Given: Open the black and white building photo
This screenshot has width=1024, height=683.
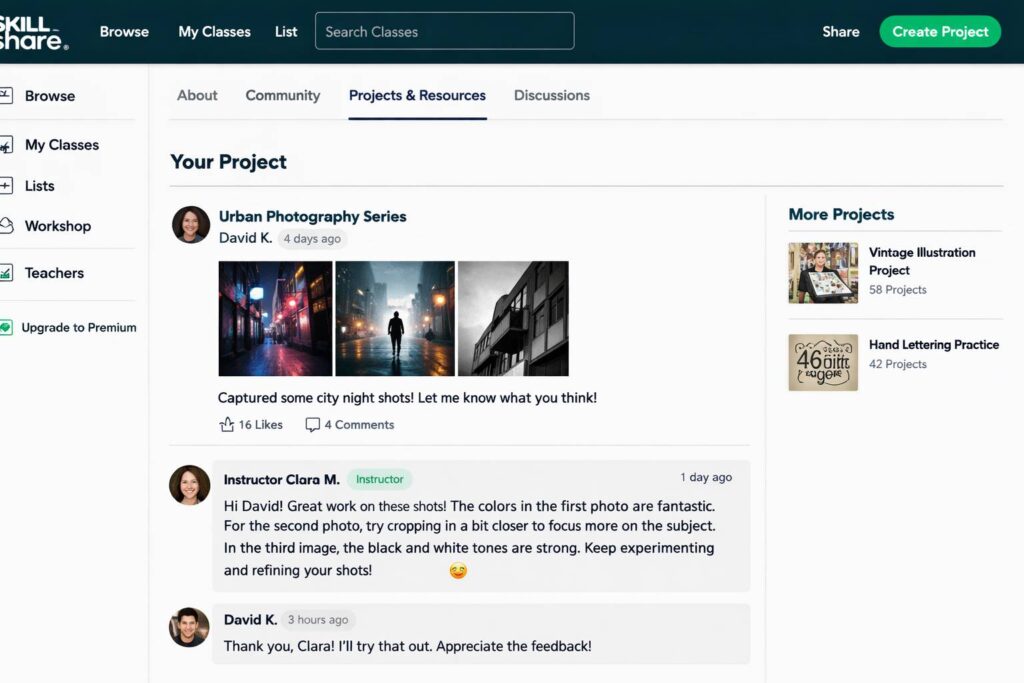Looking at the screenshot, I should point(513,318).
